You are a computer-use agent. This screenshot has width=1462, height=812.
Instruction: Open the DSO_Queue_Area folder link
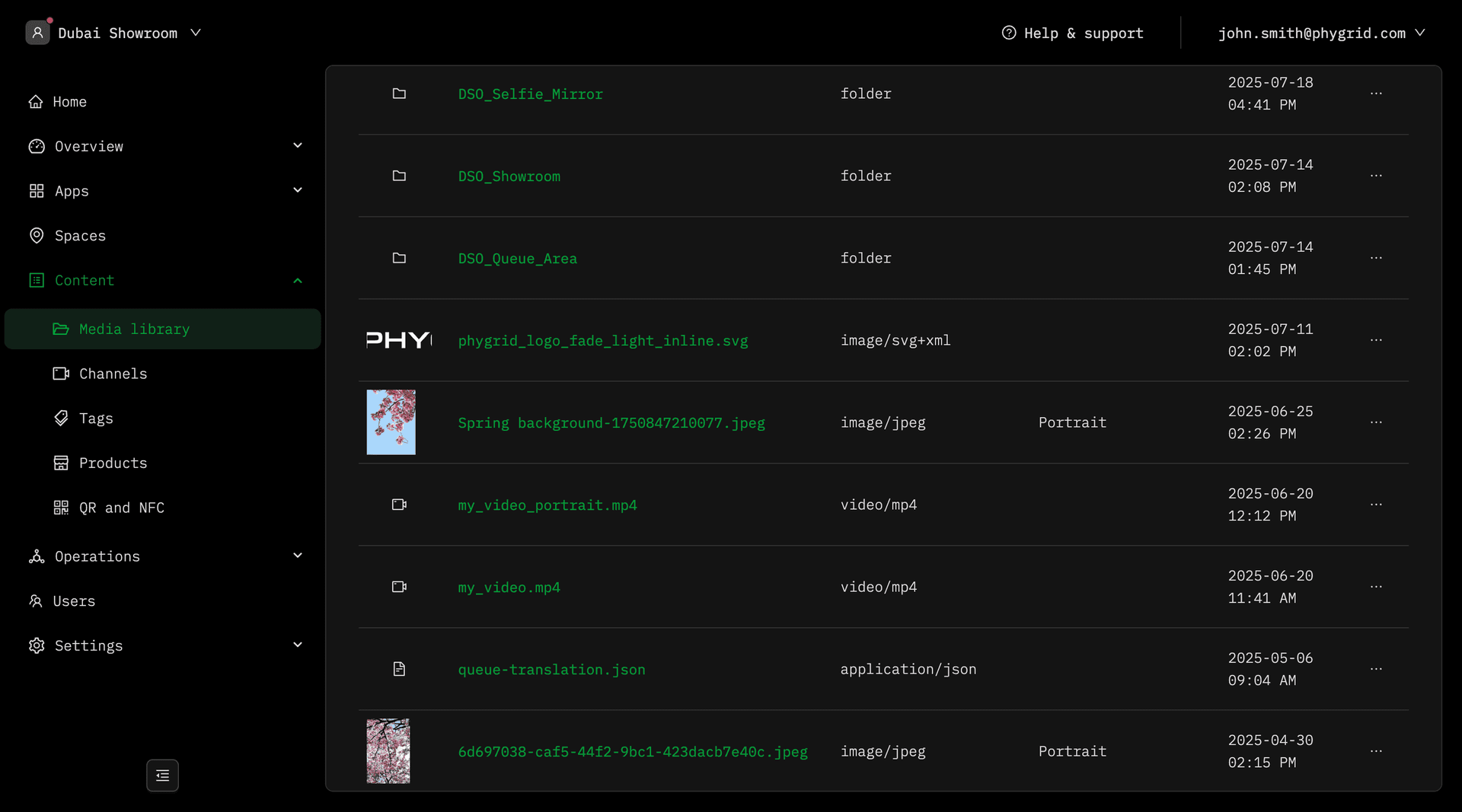click(517, 259)
